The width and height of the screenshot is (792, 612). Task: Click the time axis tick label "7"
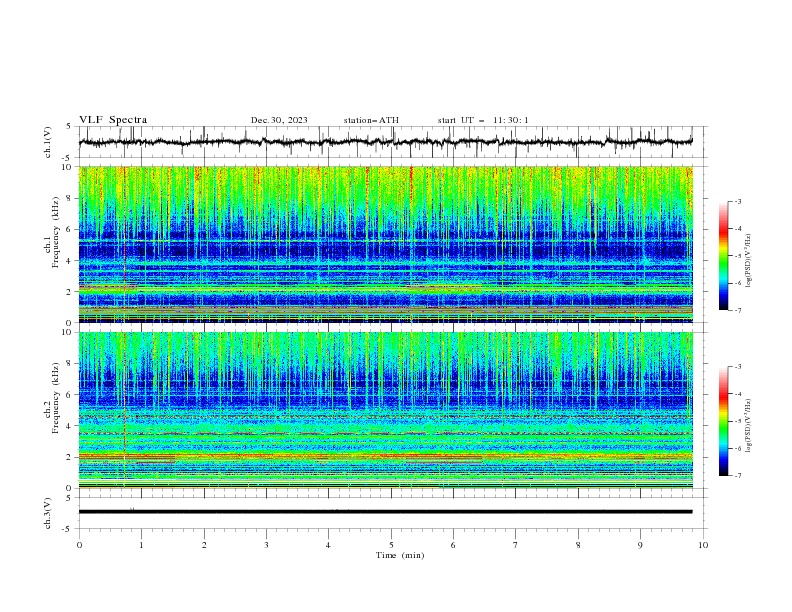click(x=516, y=545)
